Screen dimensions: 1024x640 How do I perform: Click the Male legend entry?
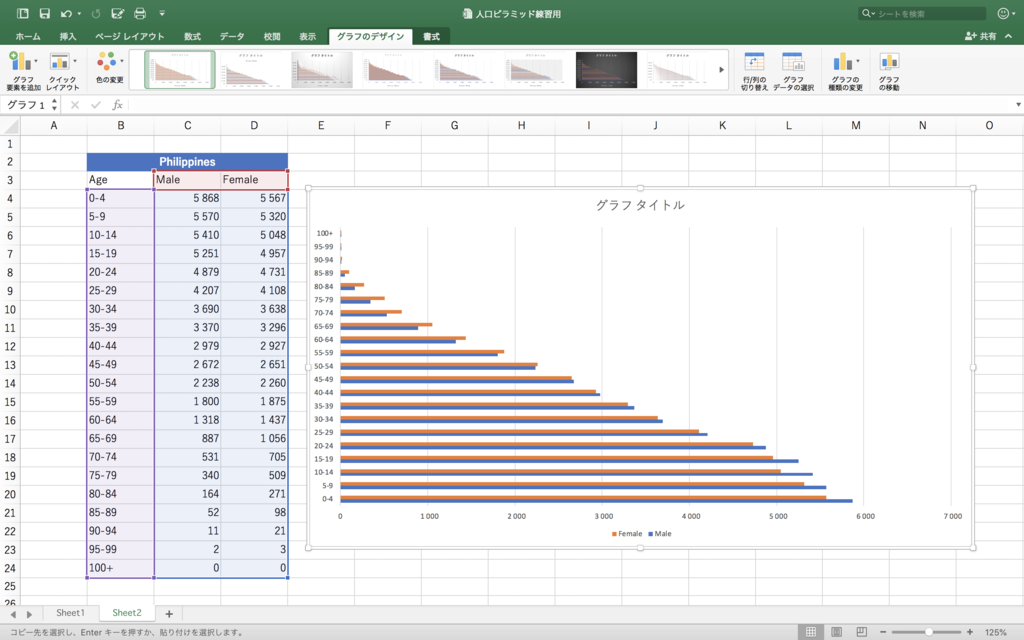click(660, 534)
